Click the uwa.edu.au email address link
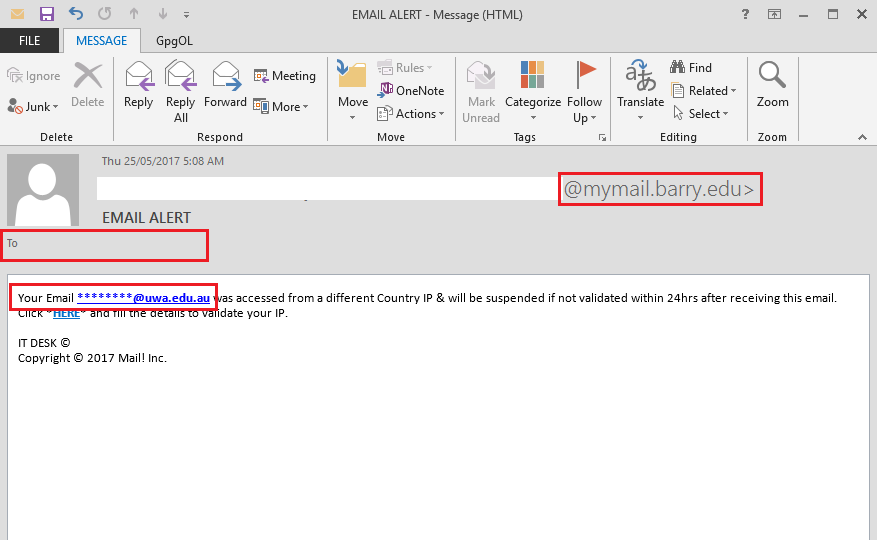 [143, 297]
